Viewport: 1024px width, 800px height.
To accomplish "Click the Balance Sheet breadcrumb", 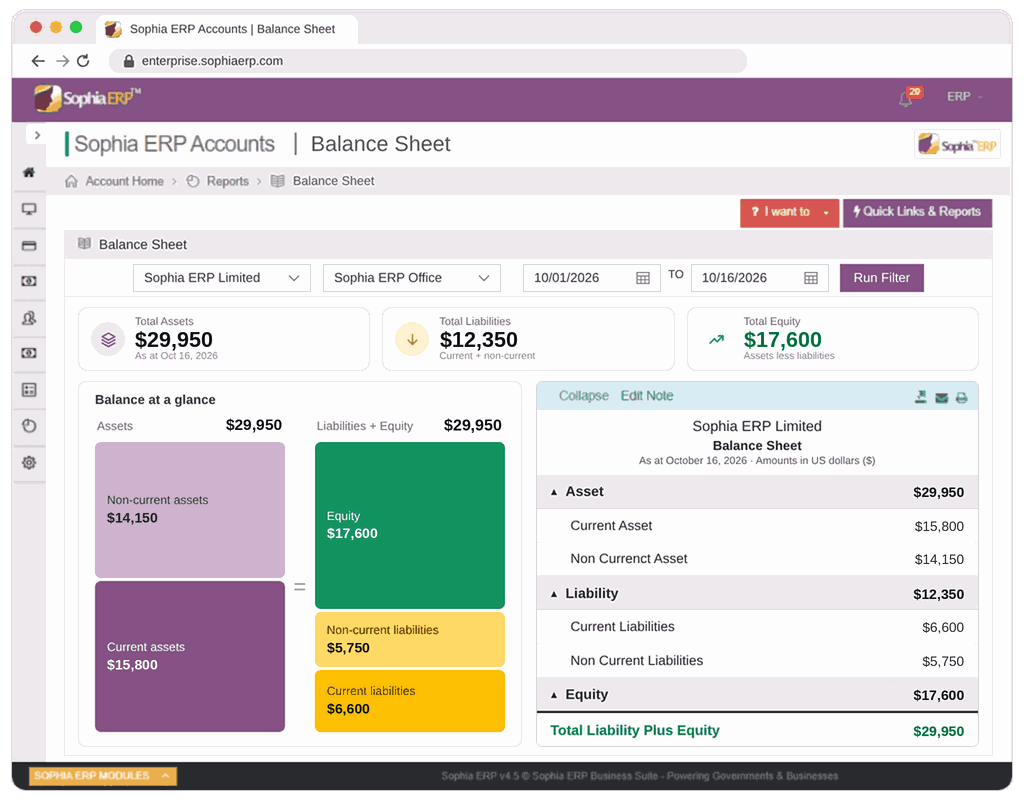I will click(333, 181).
